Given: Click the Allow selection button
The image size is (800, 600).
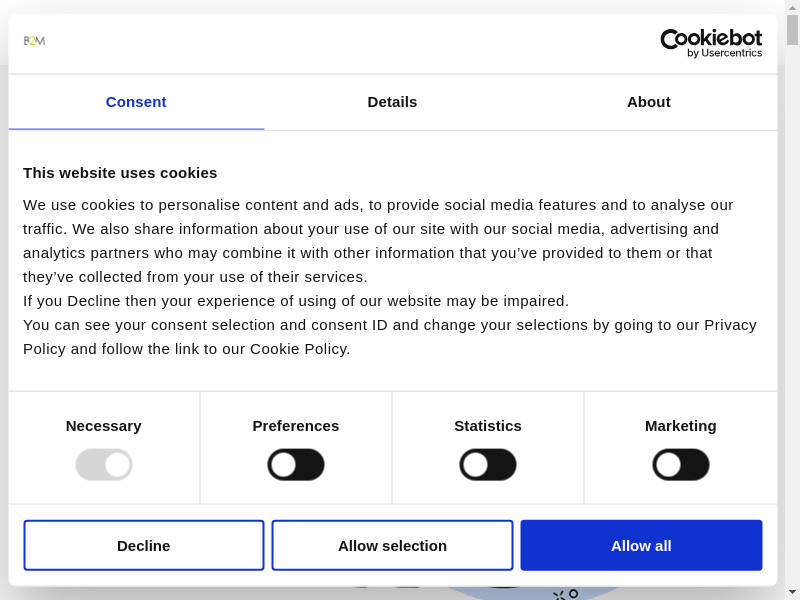Looking at the screenshot, I should (x=392, y=545).
